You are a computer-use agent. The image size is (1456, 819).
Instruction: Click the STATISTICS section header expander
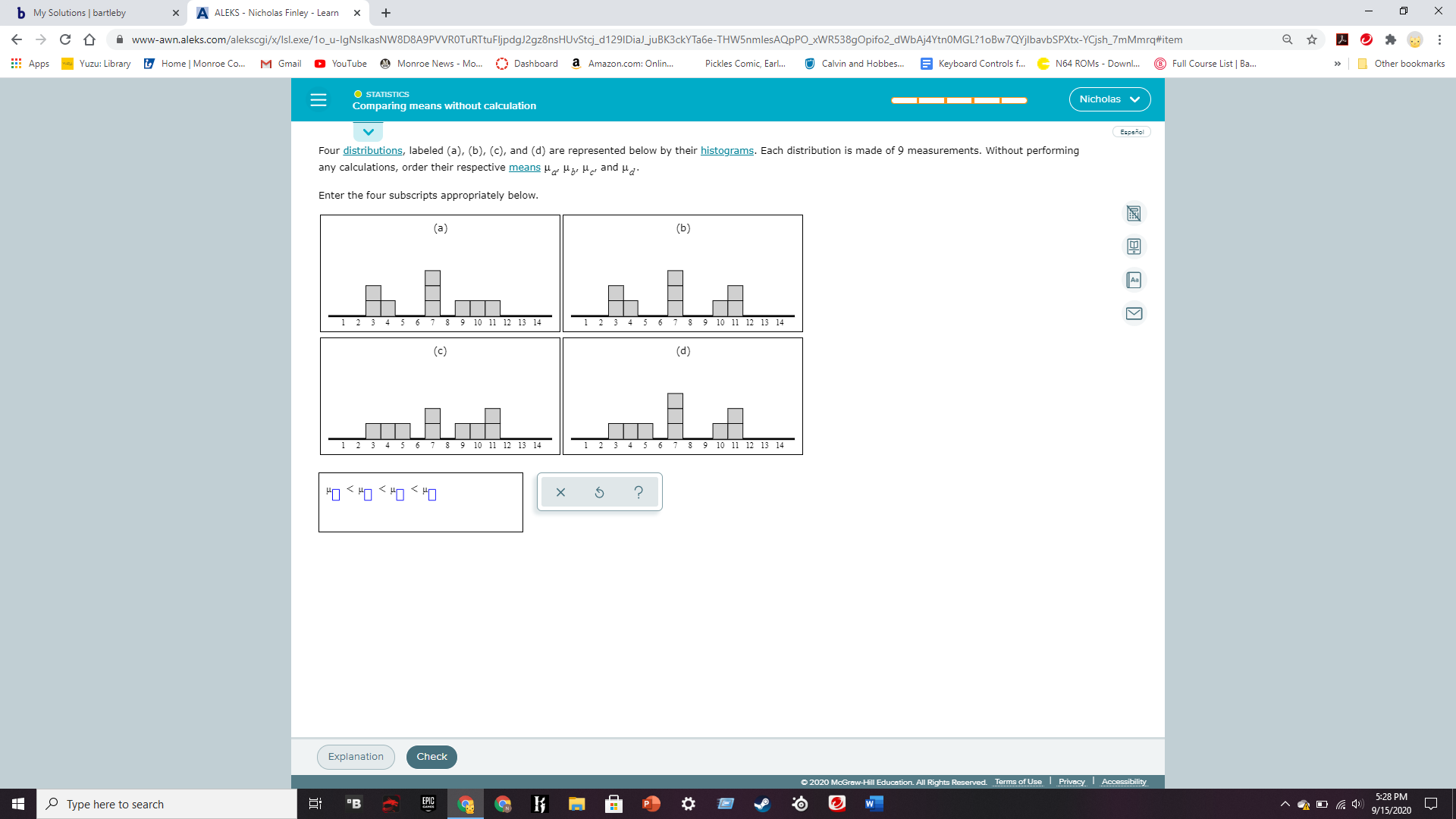[x=368, y=131]
